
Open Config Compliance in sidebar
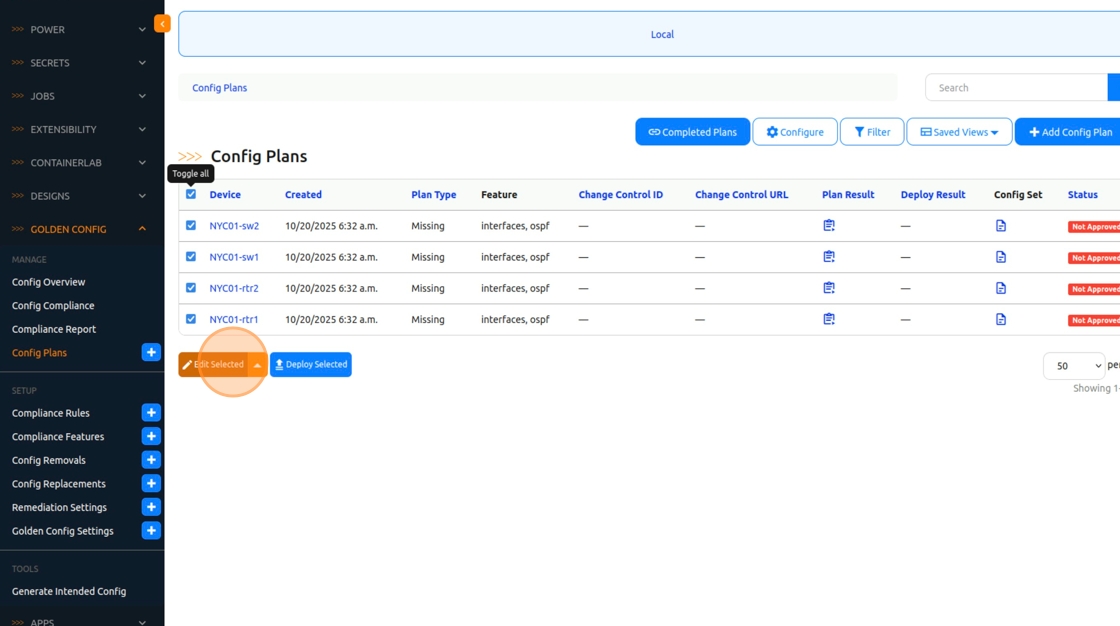pos(53,306)
